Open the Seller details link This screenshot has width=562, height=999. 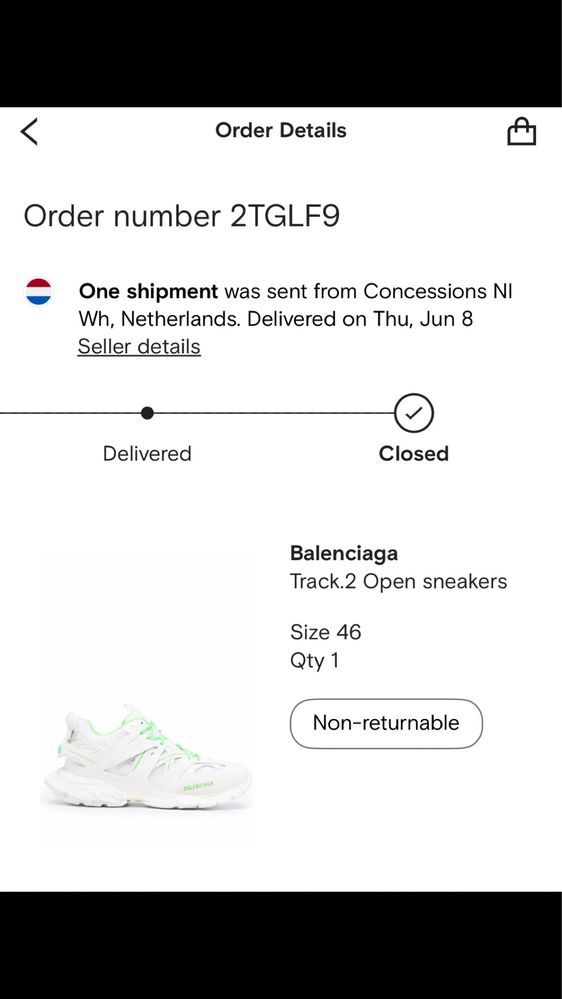(139, 347)
